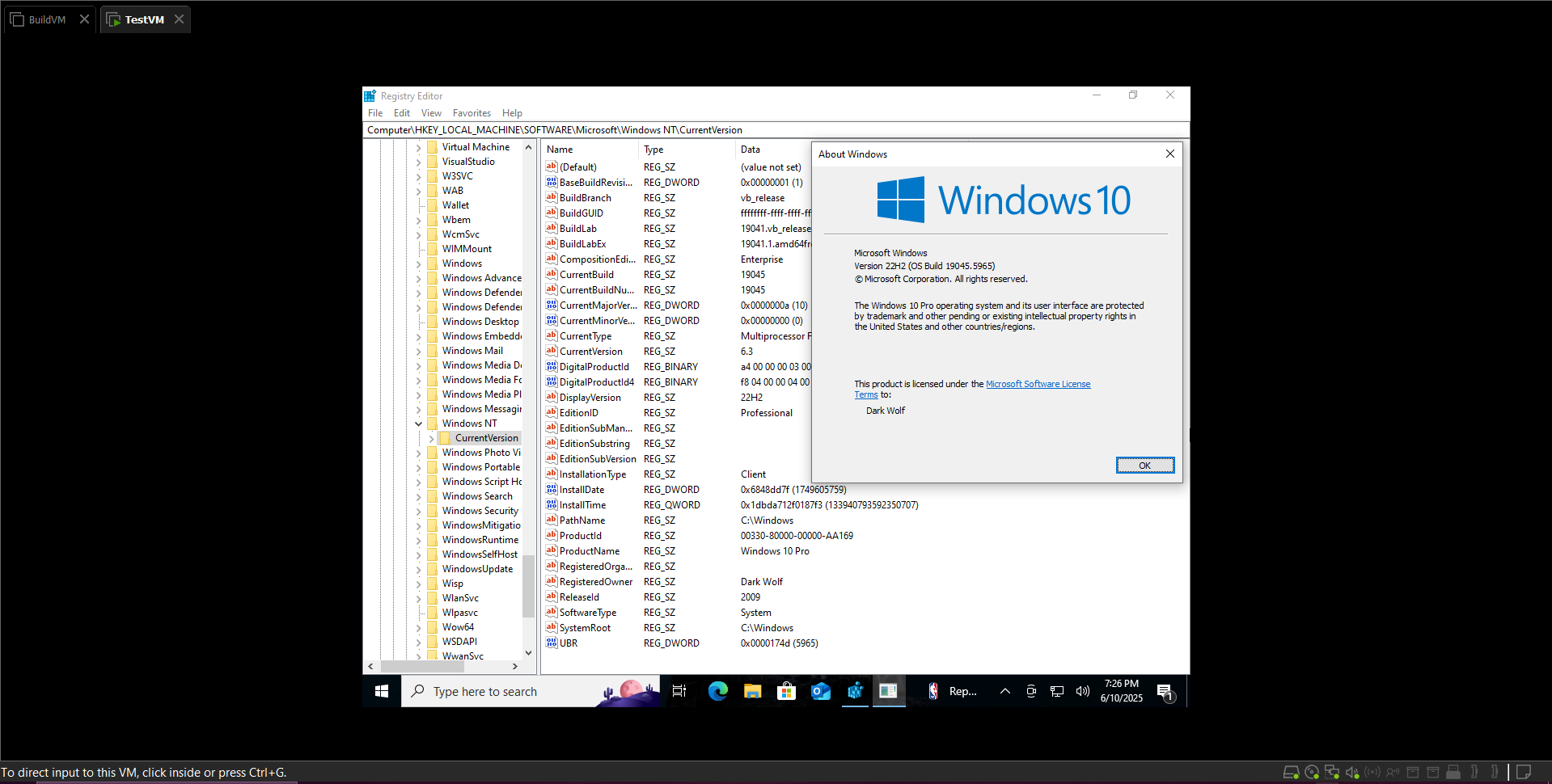
Task: Click the DigitalProductId binary value icon
Action: 552,366
